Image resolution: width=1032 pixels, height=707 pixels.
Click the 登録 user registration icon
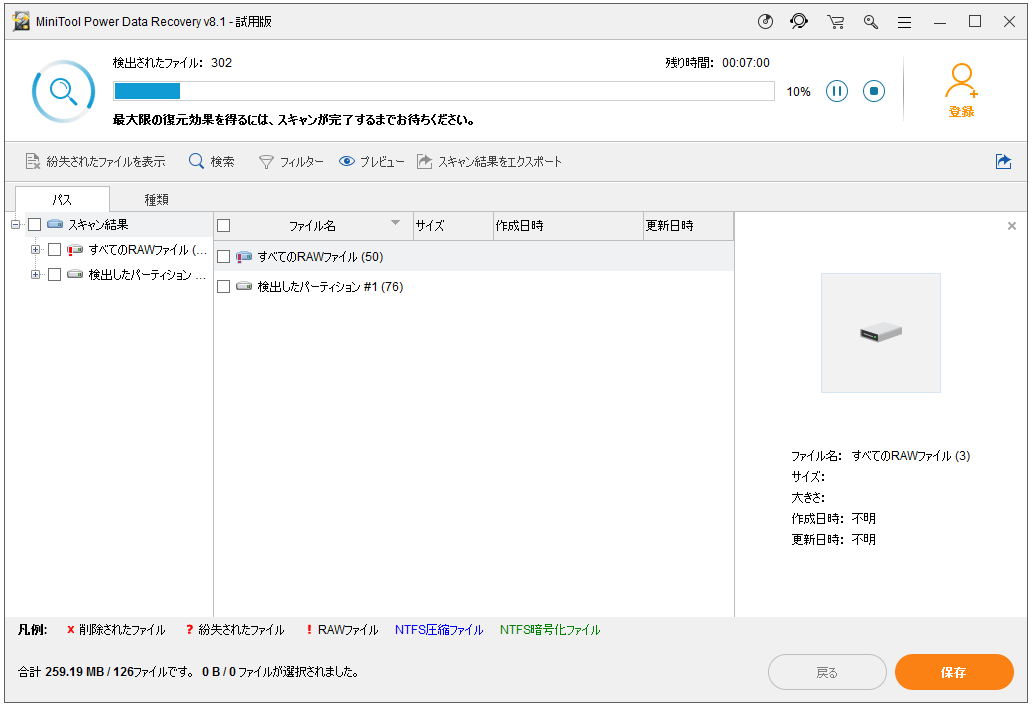pos(961,91)
